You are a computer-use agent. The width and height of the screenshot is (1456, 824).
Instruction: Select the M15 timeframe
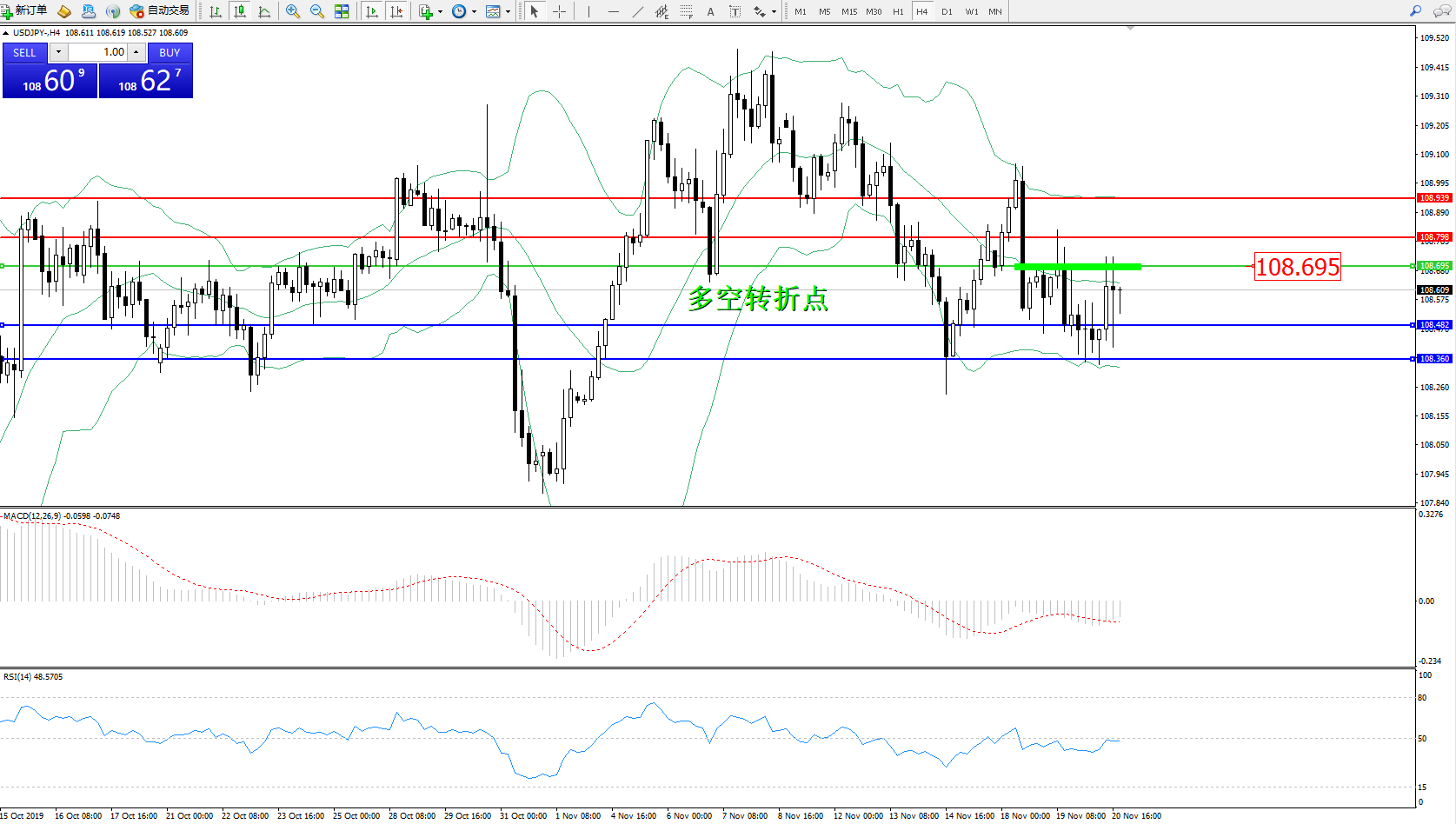click(848, 11)
